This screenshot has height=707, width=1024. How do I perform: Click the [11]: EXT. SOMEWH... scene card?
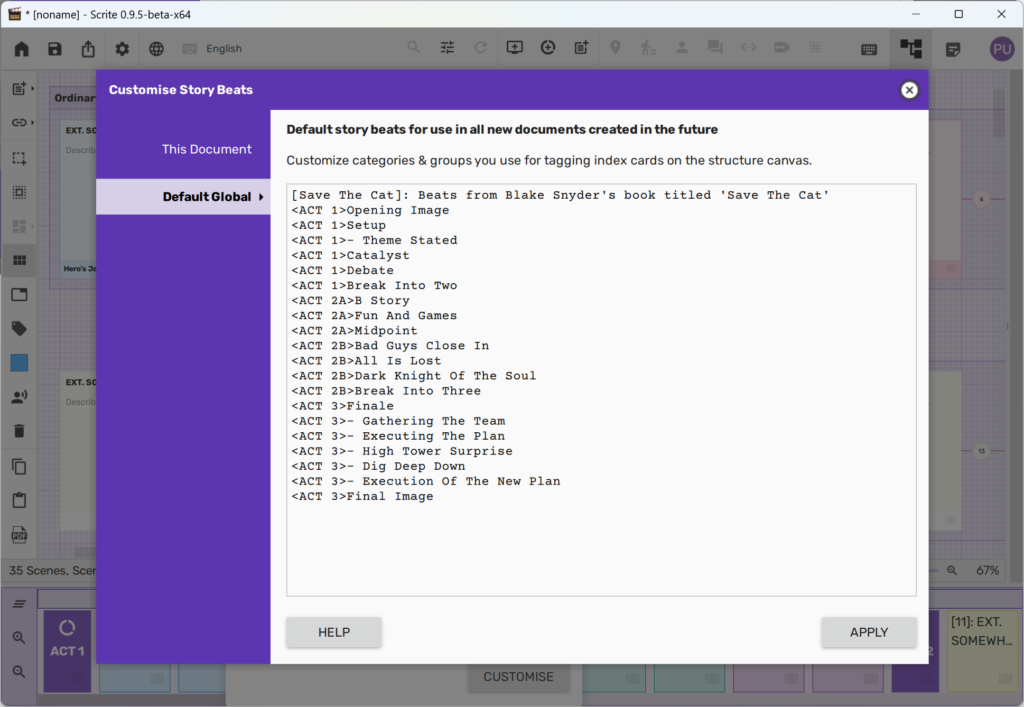pyautogui.click(x=982, y=651)
